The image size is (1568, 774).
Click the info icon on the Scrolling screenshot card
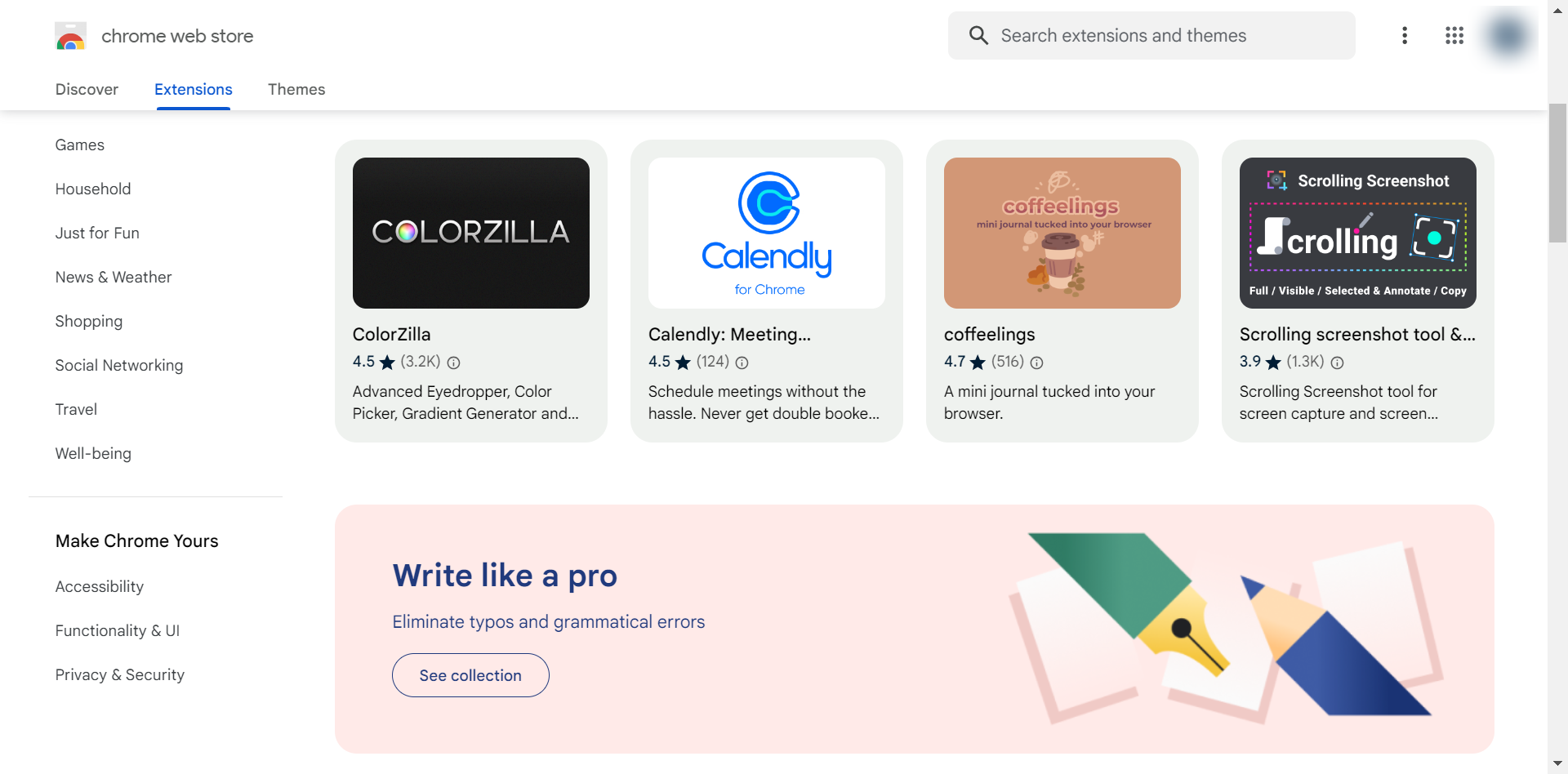pos(1337,363)
